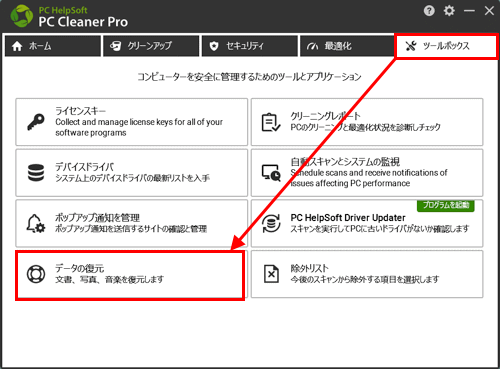The image size is (500, 369).
Task: Click the database stack icon for デバイスドライバ
Action: point(36,173)
